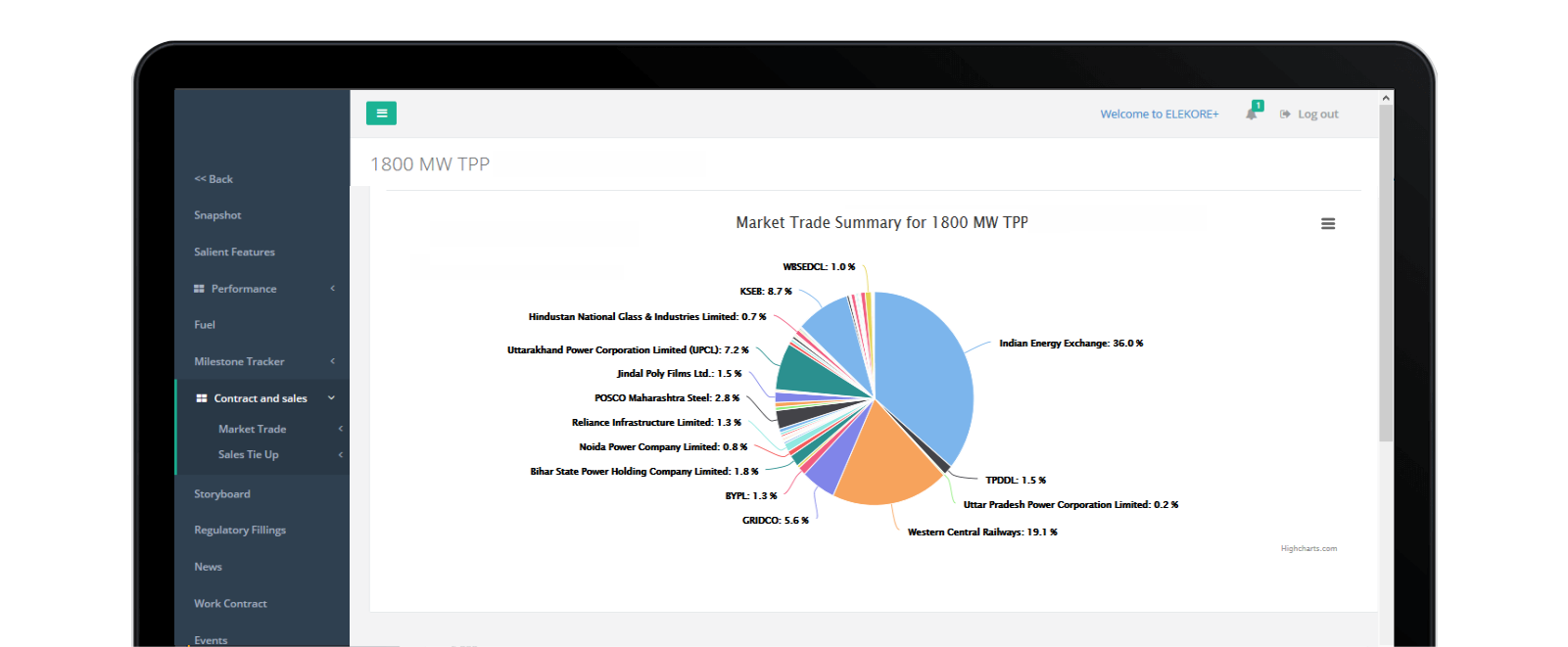Open the Sales Tie Up item

pos(249,454)
